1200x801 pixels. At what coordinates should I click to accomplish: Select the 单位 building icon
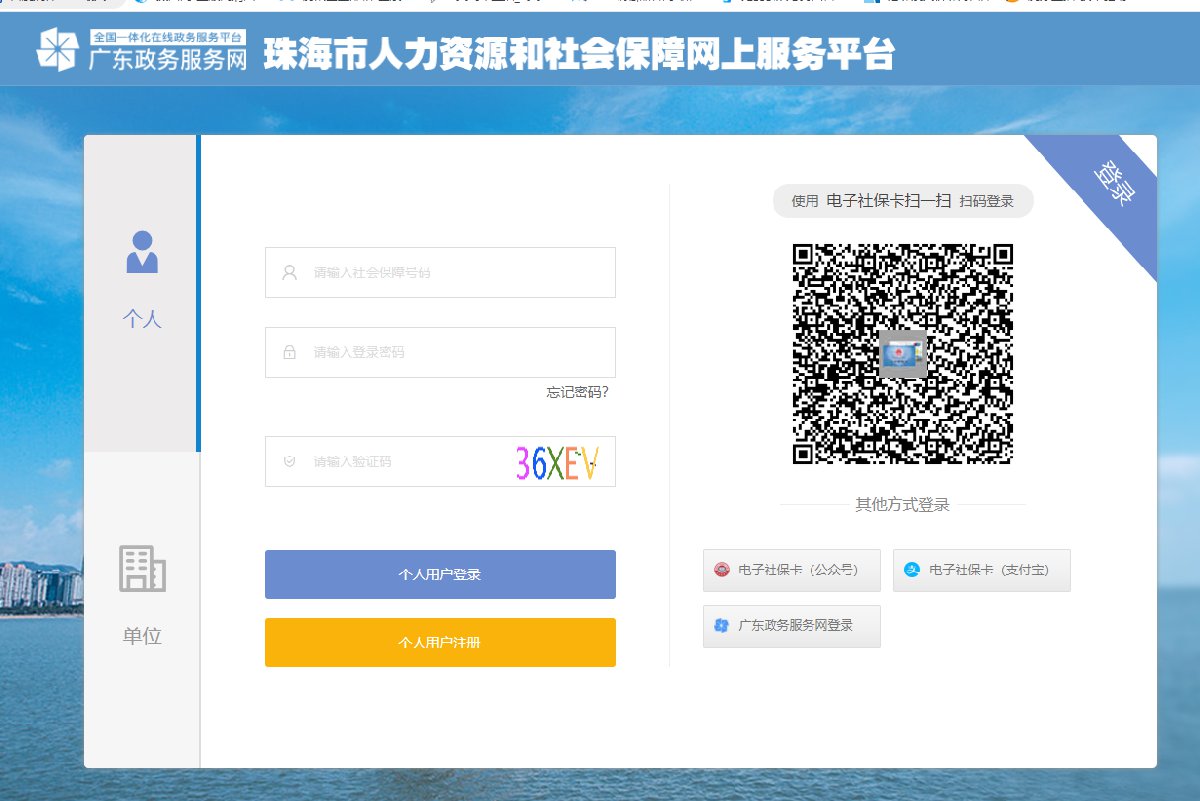[x=142, y=568]
